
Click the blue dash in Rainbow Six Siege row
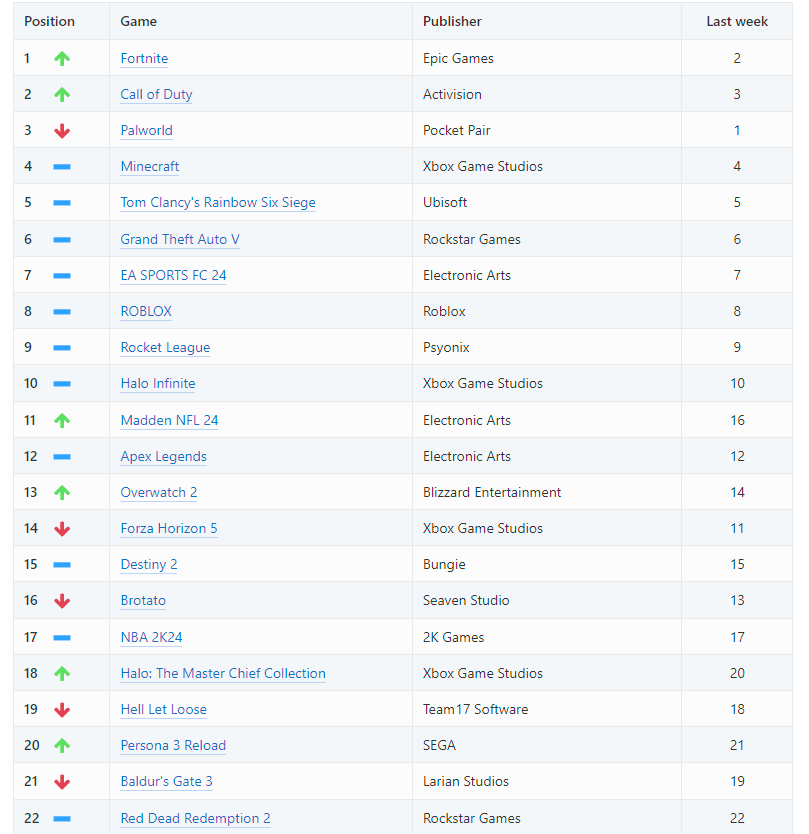pos(62,203)
